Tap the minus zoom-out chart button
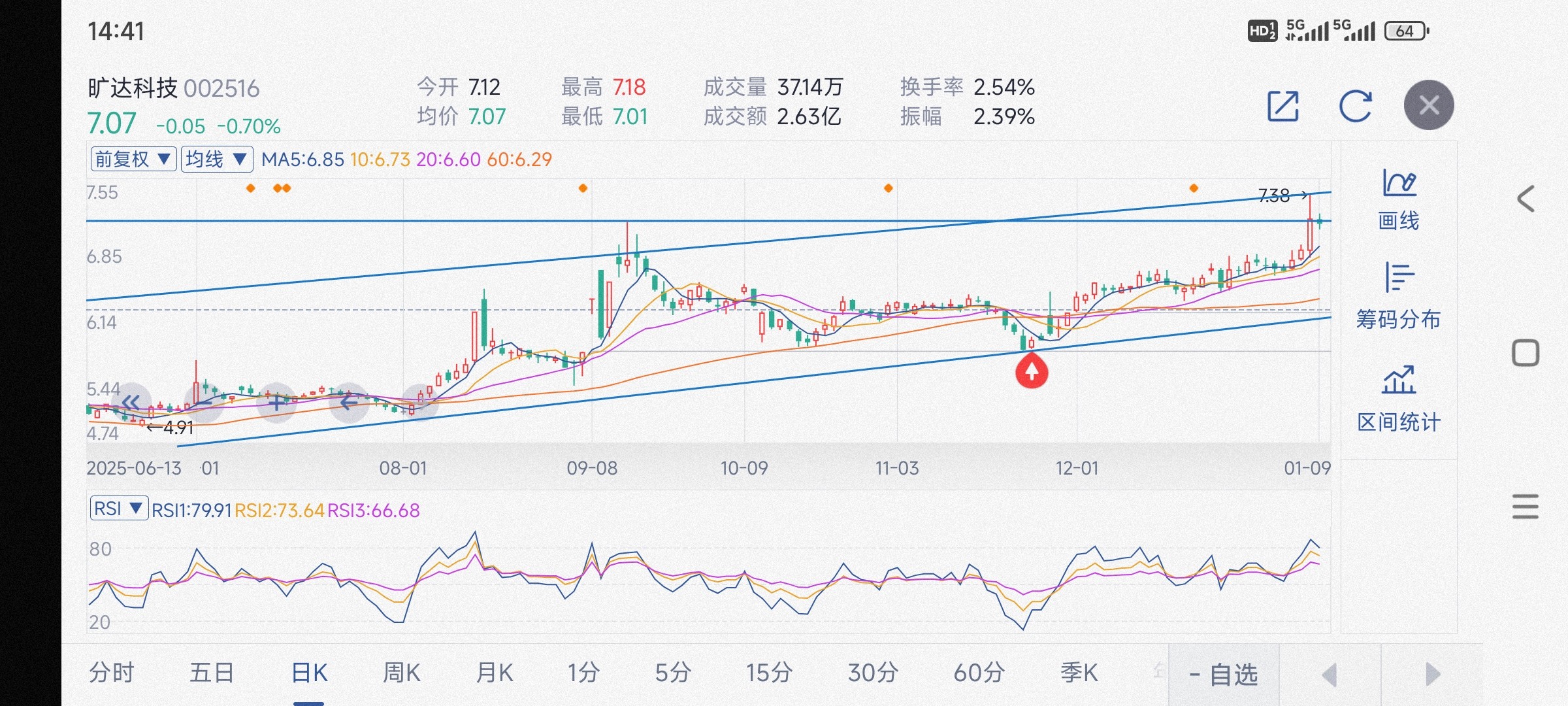The width and height of the screenshot is (1568, 706). click(204, 402)
